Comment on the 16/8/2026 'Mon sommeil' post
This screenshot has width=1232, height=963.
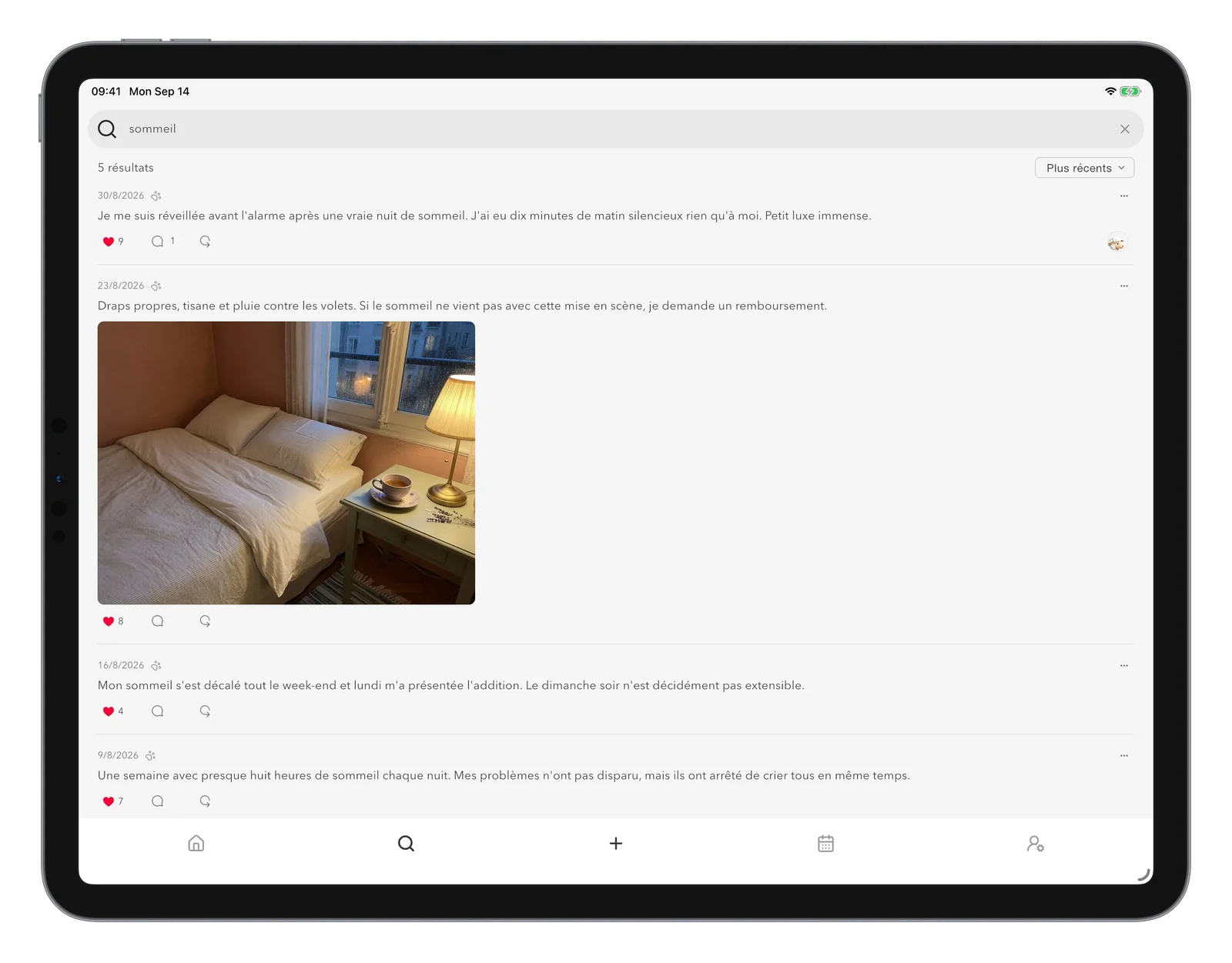(157, 711)
